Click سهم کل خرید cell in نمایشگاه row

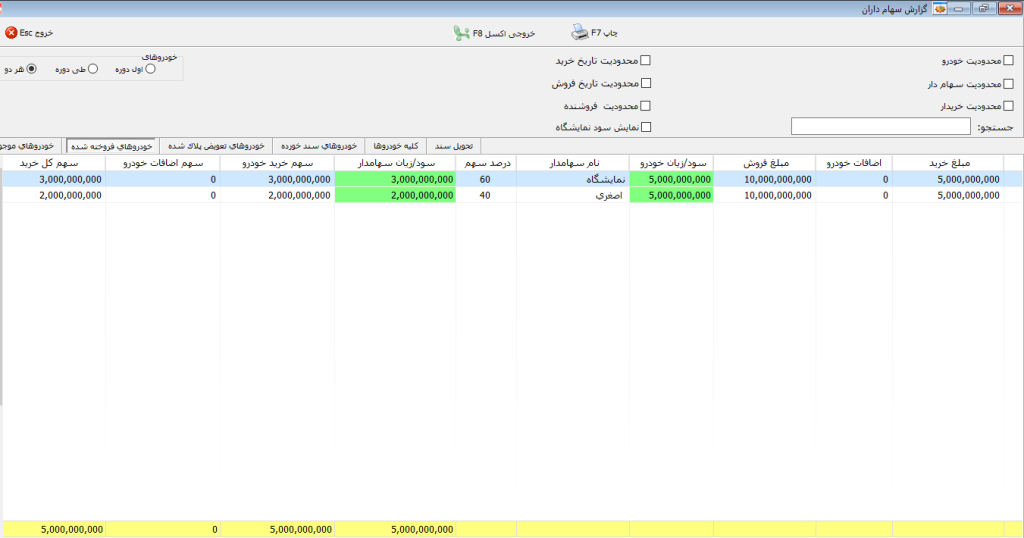coord(54,179)
